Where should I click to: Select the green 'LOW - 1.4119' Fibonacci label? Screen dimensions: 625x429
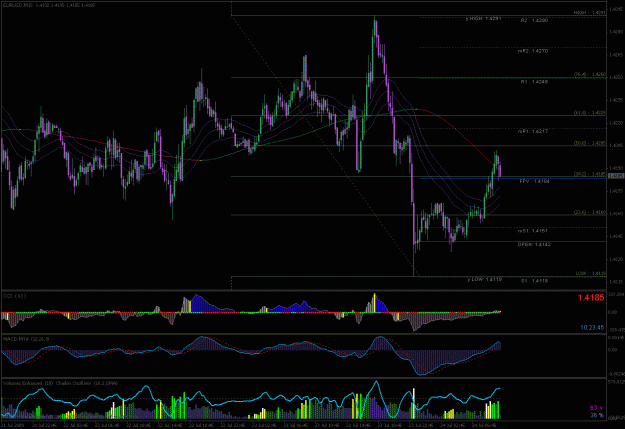point(590,274)
